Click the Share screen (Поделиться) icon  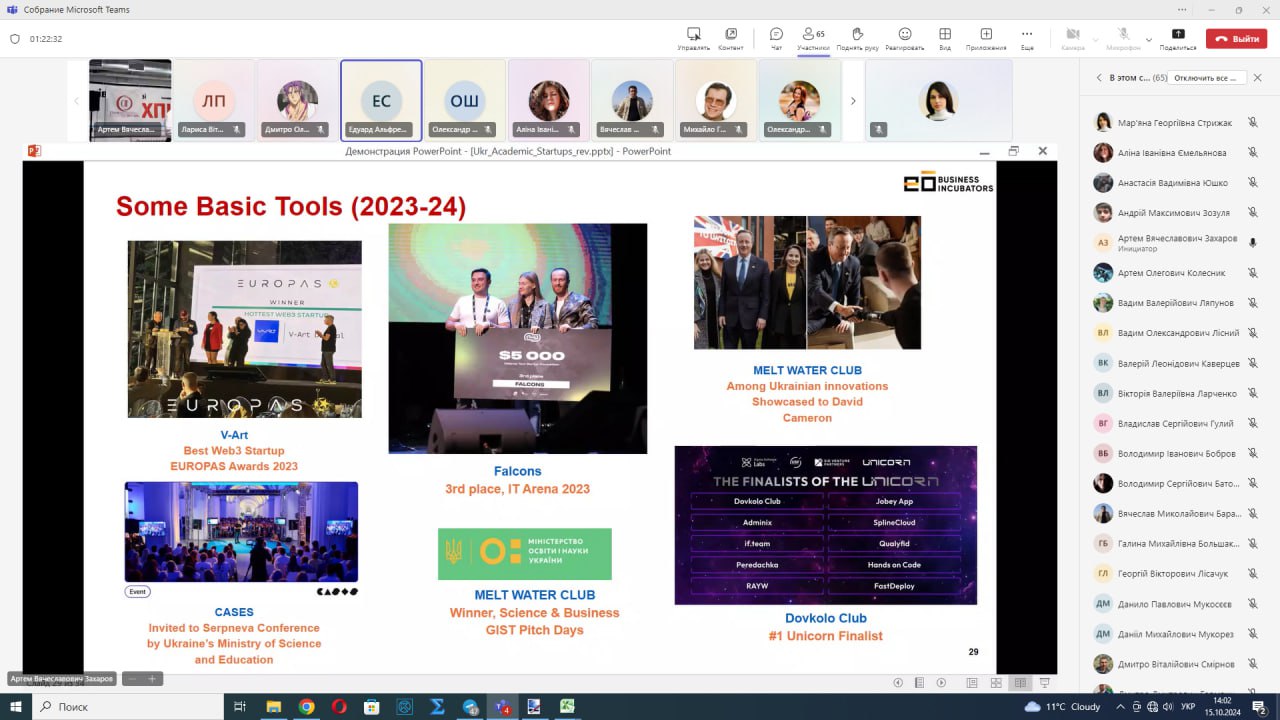click(x=1177, y=38)
